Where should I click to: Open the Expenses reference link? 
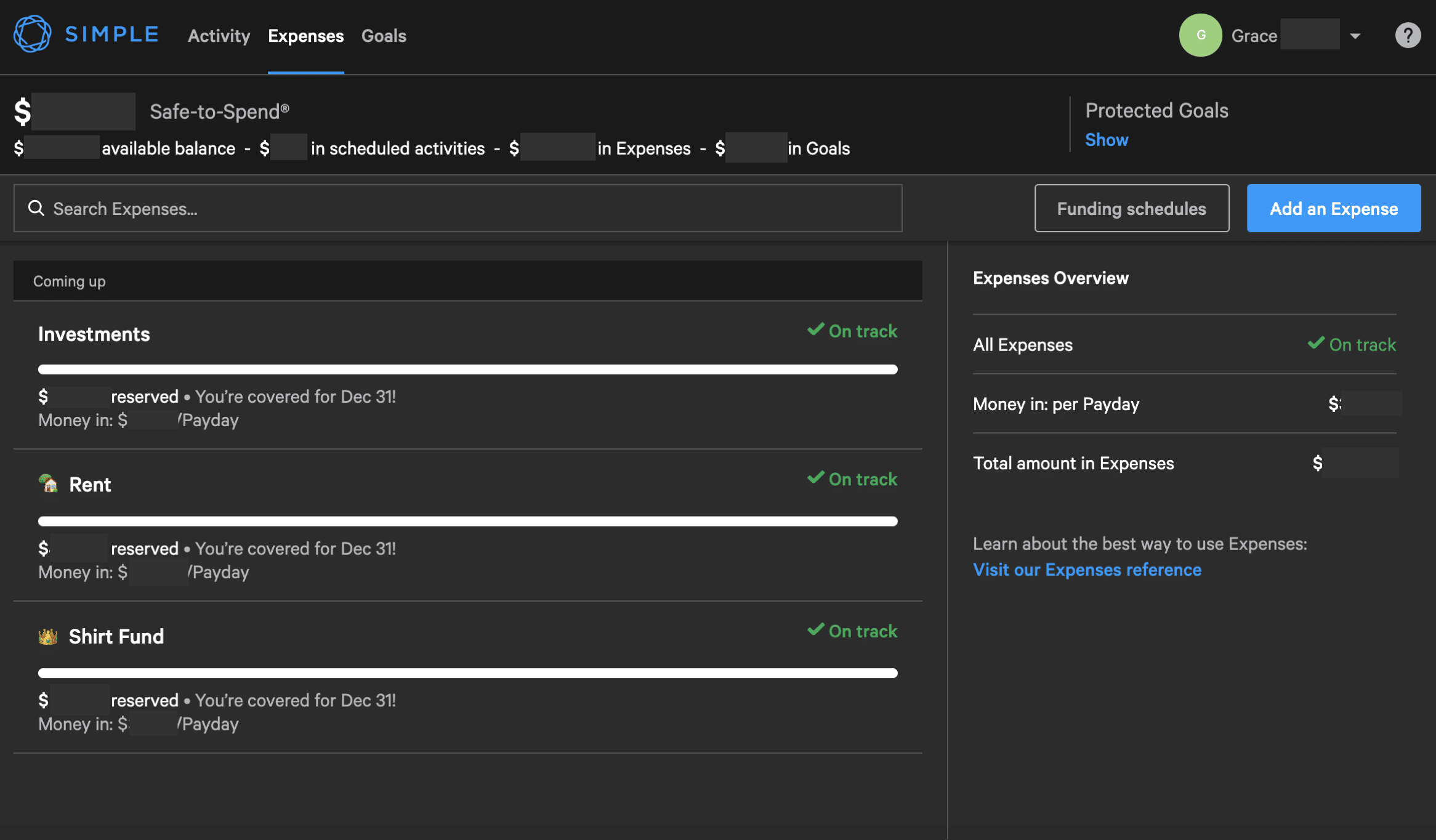(1087, 570)
